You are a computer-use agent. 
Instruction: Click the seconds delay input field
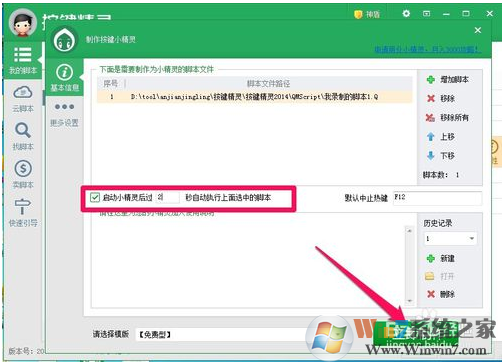click(x=168, y=197)
